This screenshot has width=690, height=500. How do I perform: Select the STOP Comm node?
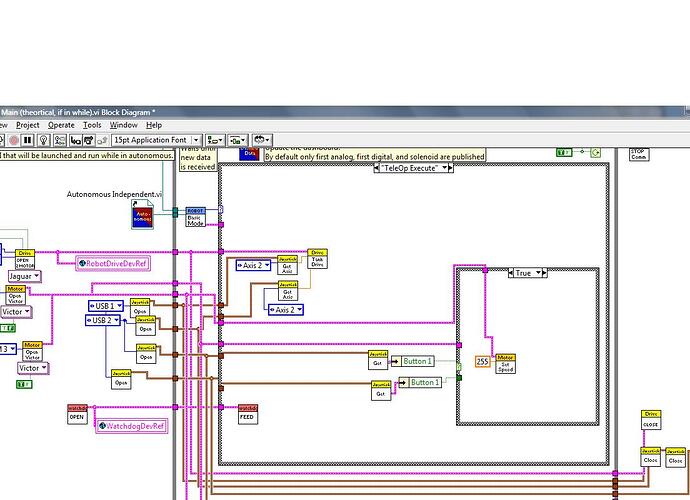(639, 154)
